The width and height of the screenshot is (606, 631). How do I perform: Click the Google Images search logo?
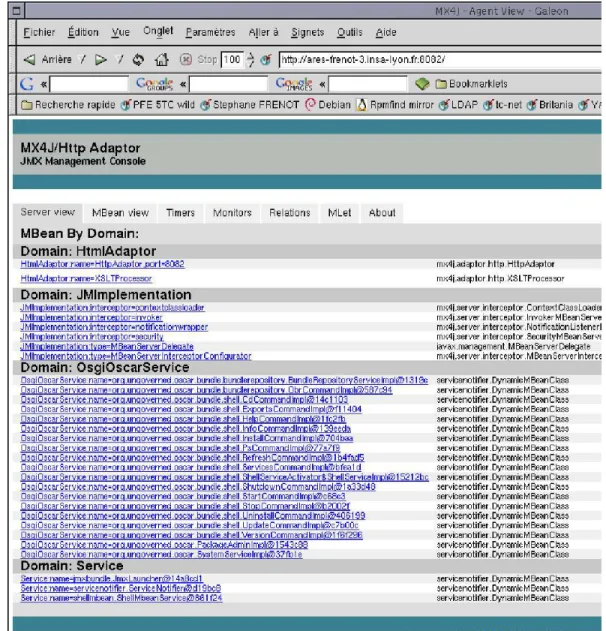click(x=294, y=84)
